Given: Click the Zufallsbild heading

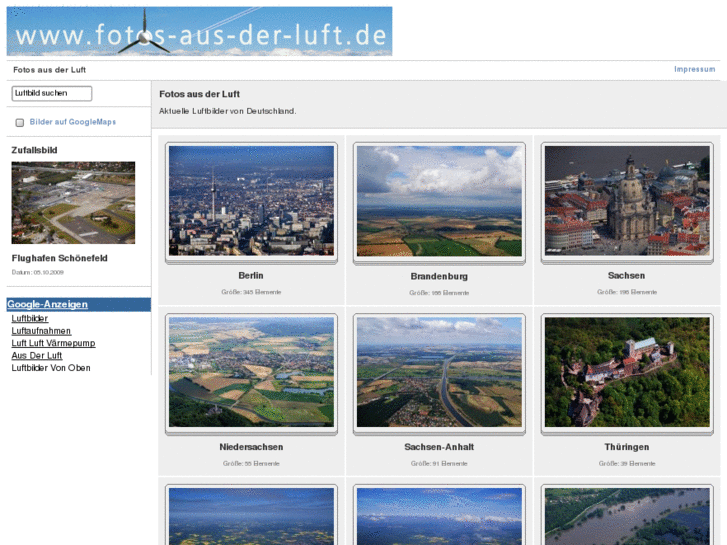Looking at the screenshot, I should pos(34,150).
